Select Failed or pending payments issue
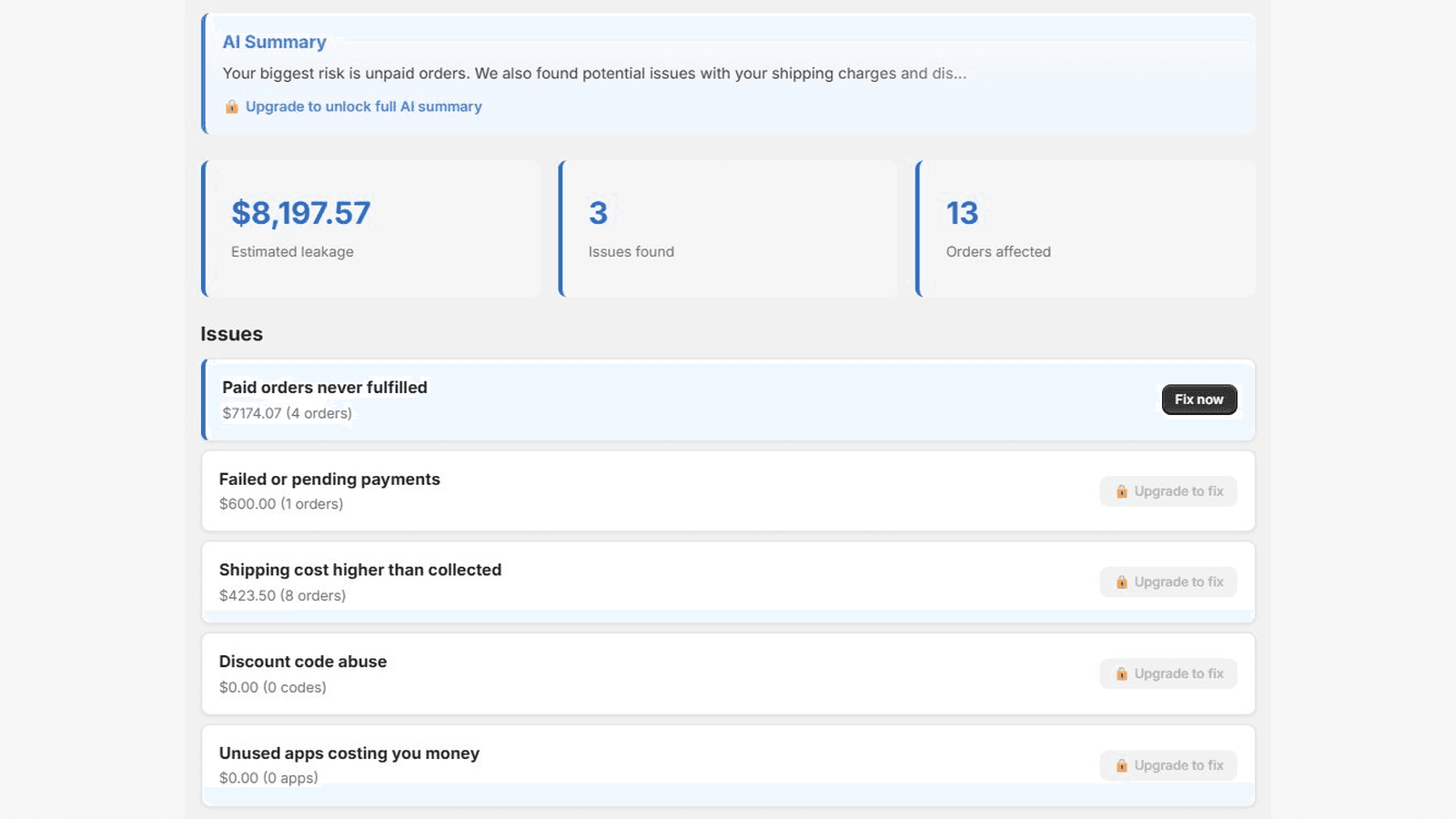The image size is (1456, 819). 728,491
